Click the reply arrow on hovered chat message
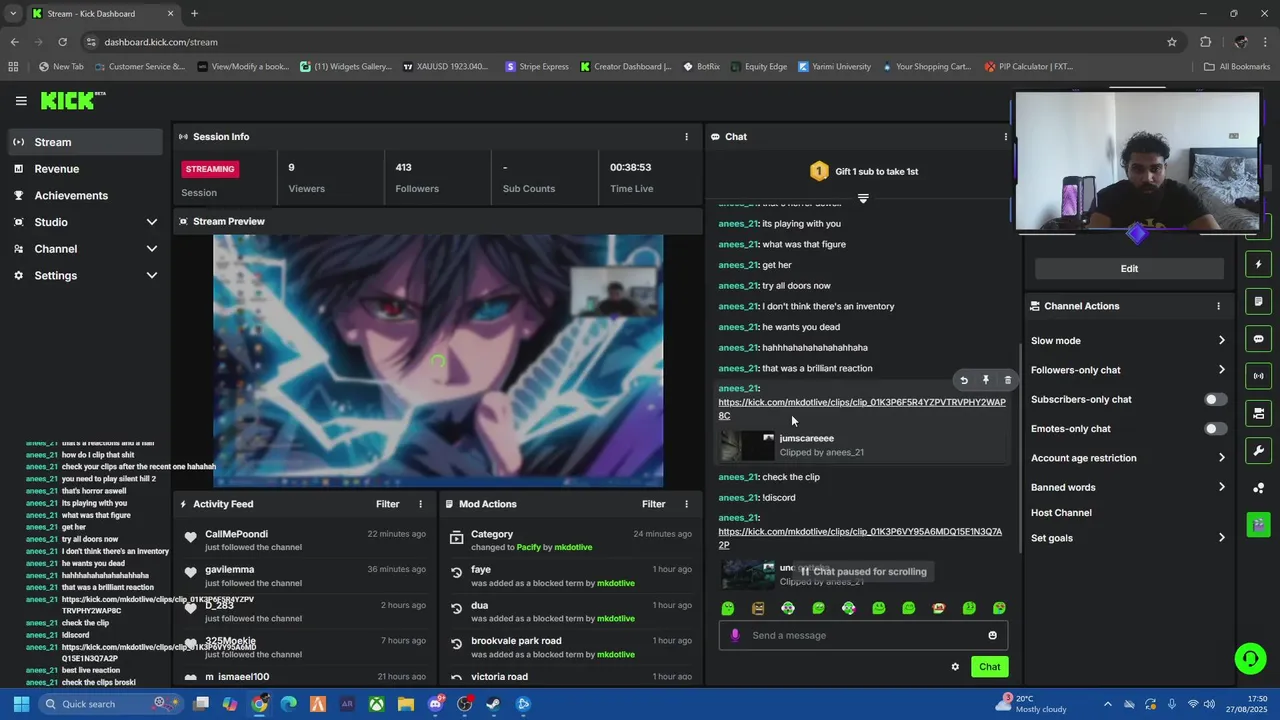 pyautogui.click(x=964, y=380)
